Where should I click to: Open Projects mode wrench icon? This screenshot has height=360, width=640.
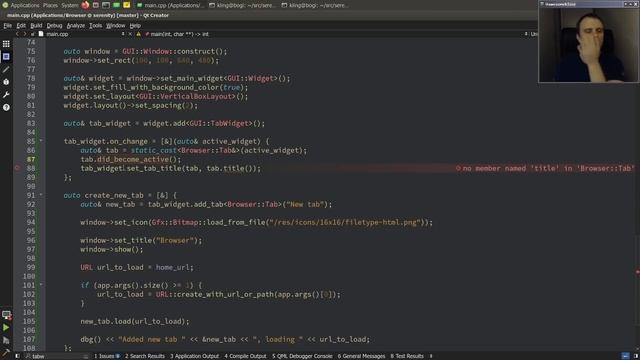[x=6, y=95]
